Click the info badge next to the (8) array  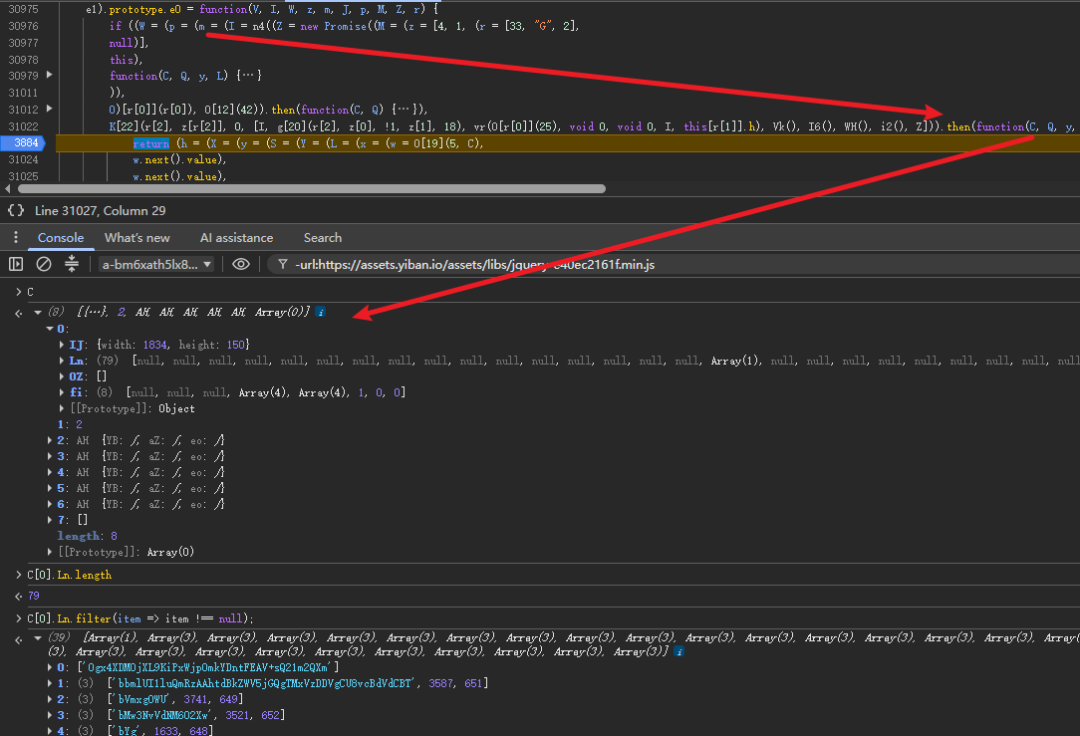(x=320, y=312)
